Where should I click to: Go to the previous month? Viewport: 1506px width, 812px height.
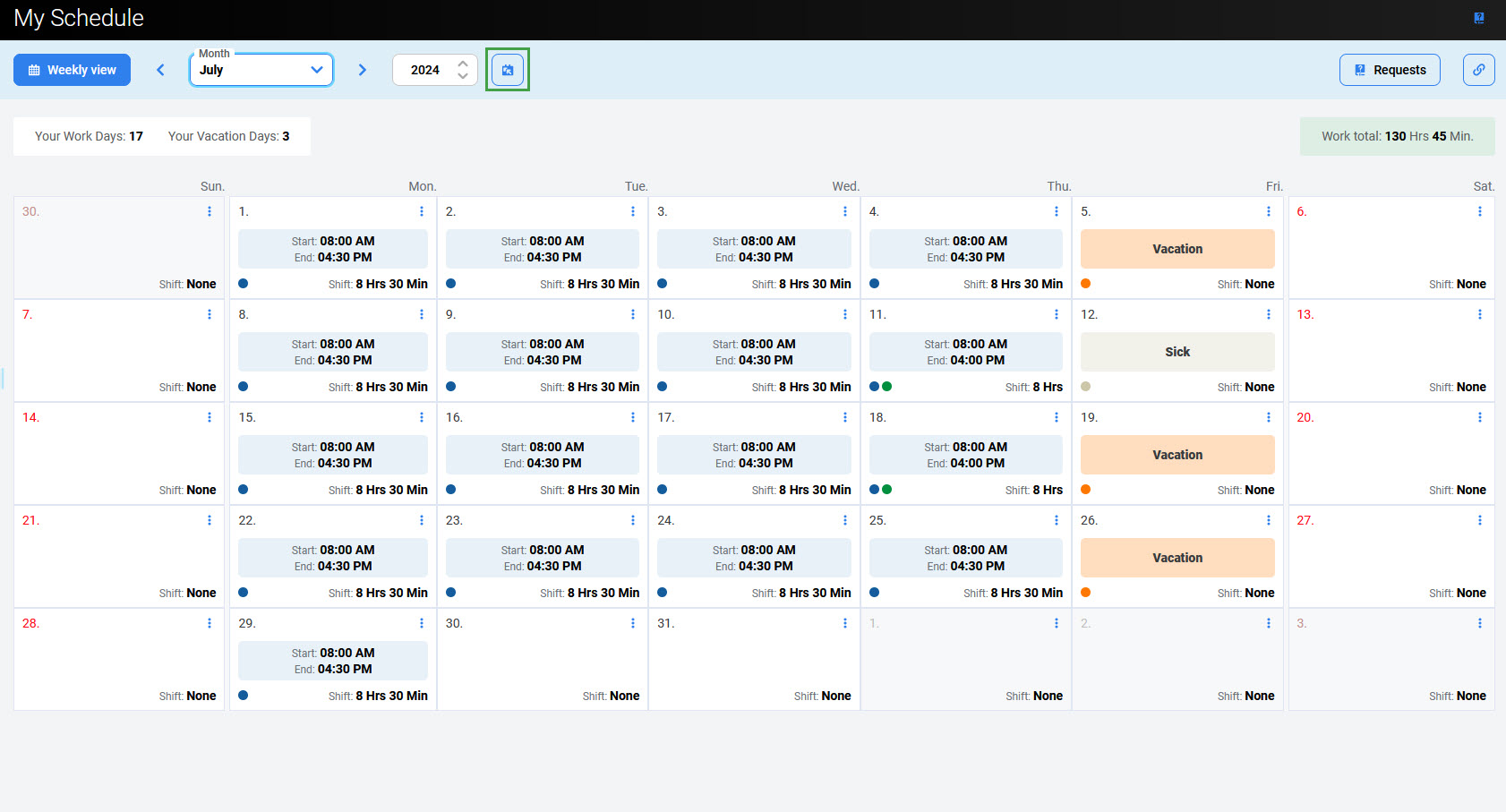click(x=161, y=70)
